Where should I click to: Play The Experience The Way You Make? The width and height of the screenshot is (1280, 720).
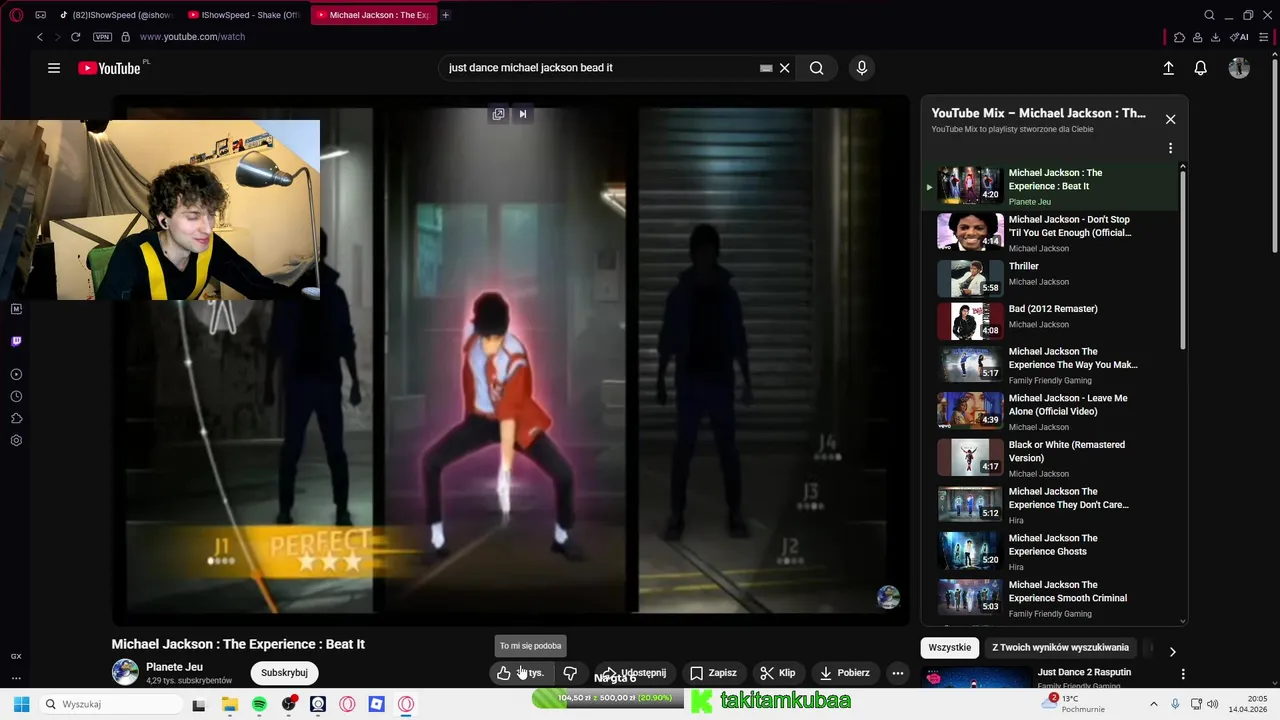(x=1050, y=365)
